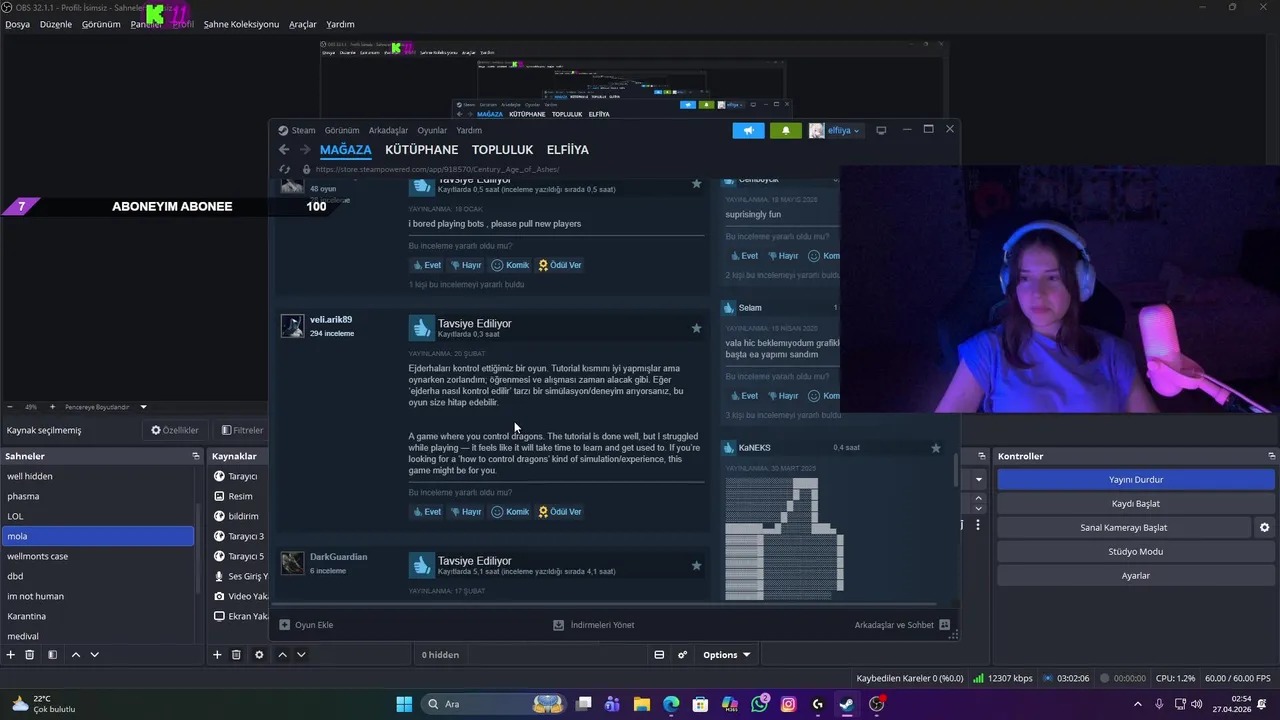Open the Dosya menu in OBS
The height and width of the screenshot is (720, 1280).
tap(17, 24)
